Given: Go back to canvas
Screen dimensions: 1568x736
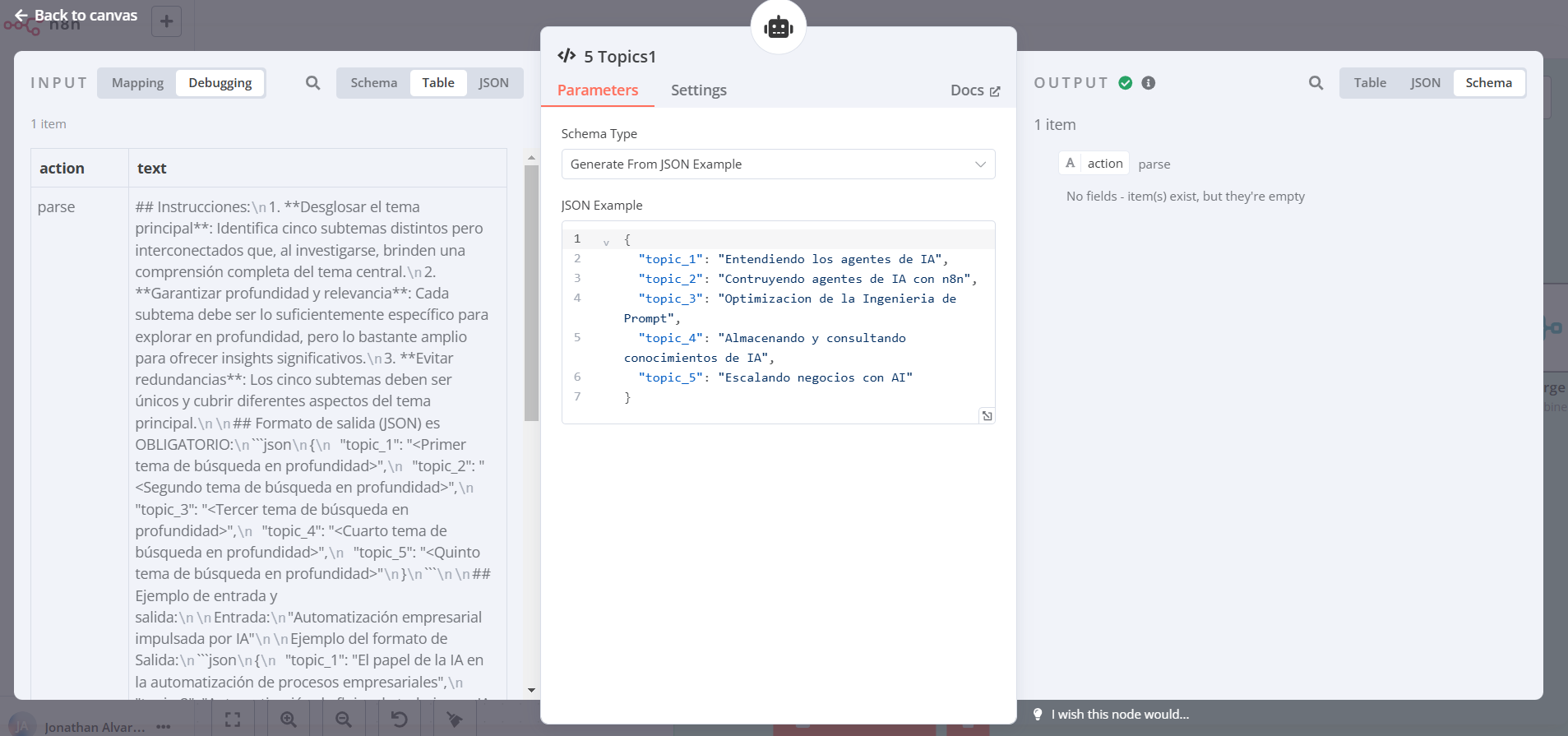Looking at the screenshot, I should coord(76,15).
